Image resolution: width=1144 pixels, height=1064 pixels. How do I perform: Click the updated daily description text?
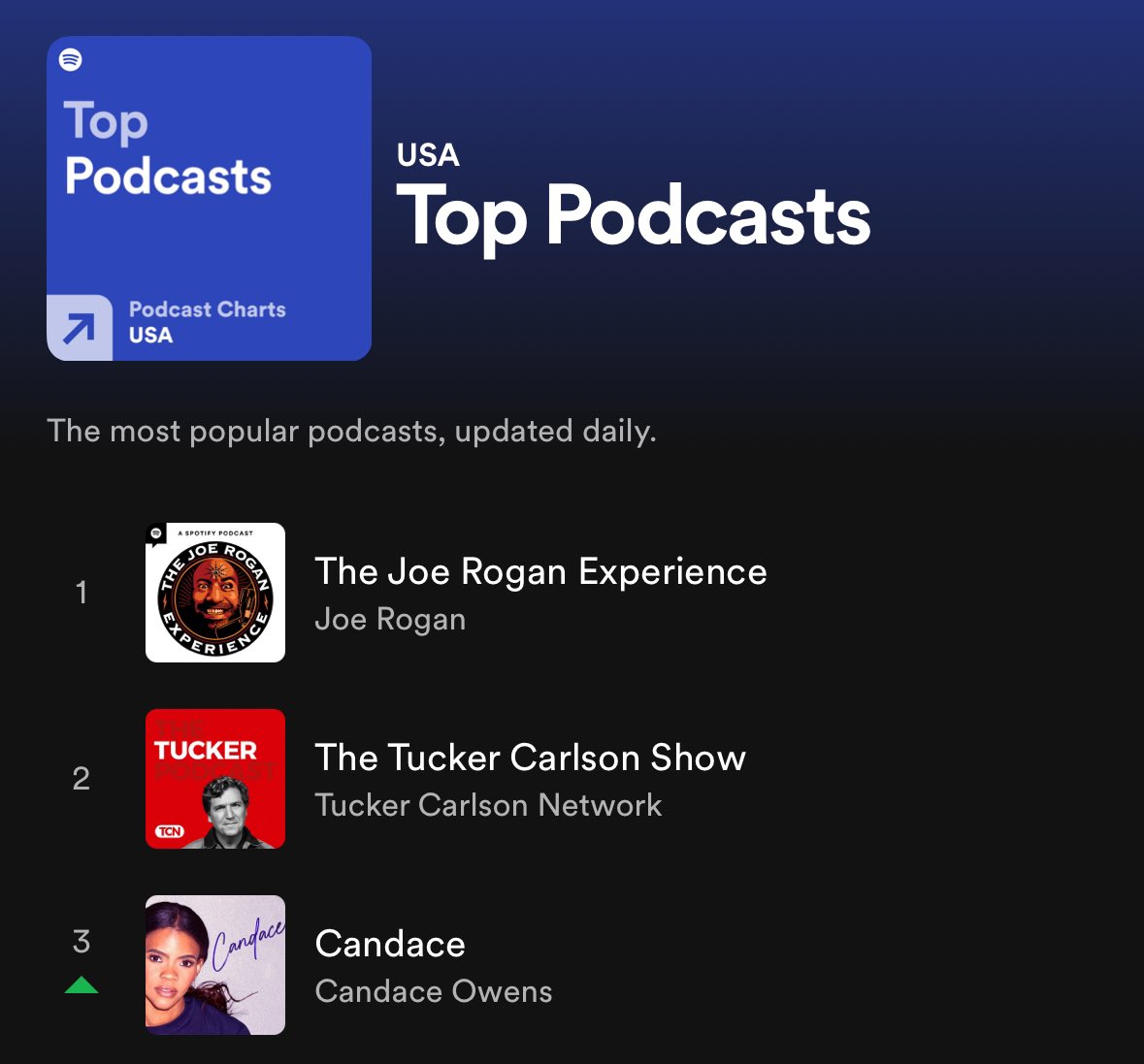[x=352, y=431]
